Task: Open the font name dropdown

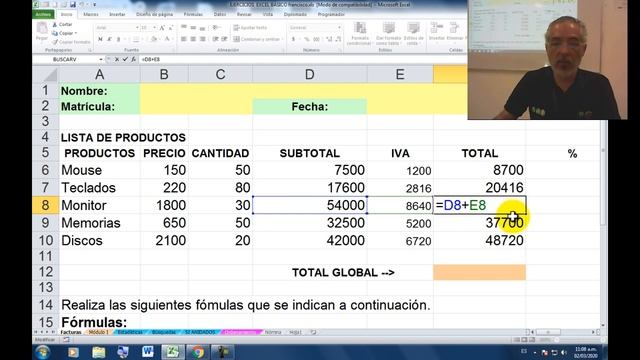Action: coord(137,27)
